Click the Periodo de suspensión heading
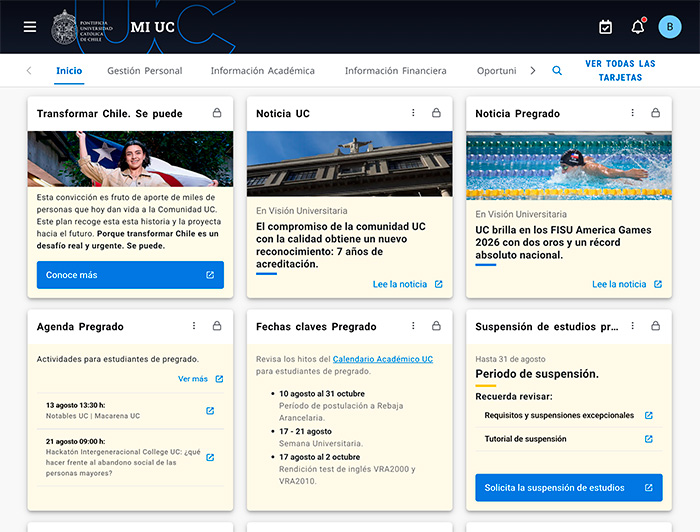700x532 pixels. (x=537, y=374)
